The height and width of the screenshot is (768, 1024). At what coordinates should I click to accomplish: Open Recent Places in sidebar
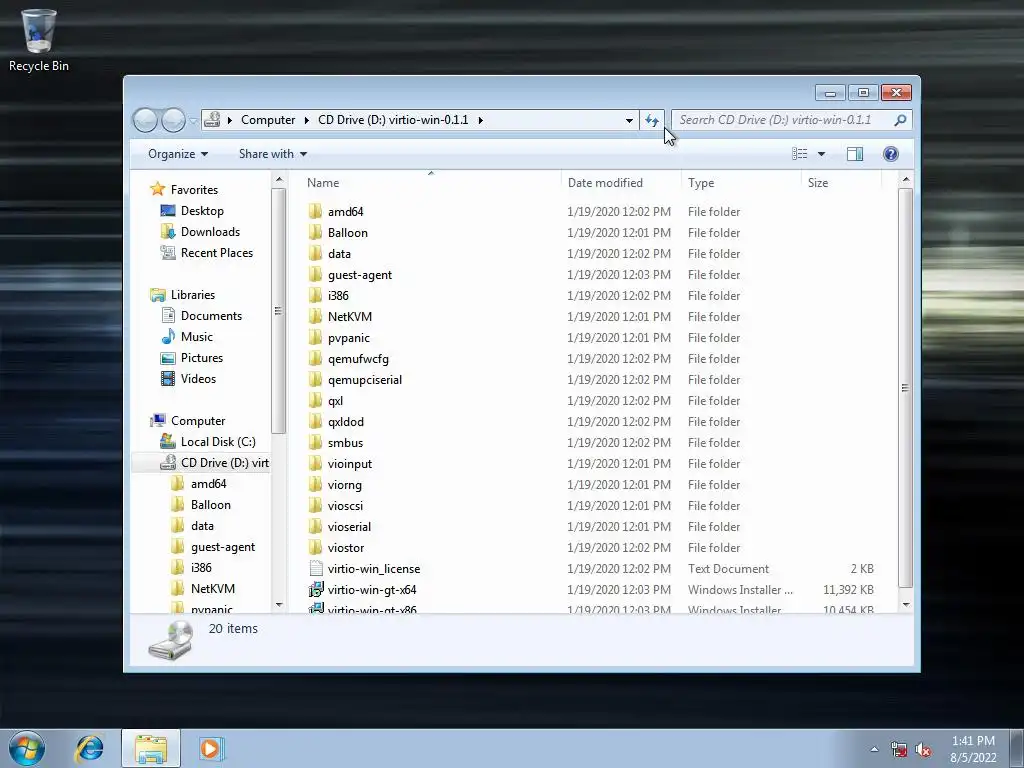point(216,253)
